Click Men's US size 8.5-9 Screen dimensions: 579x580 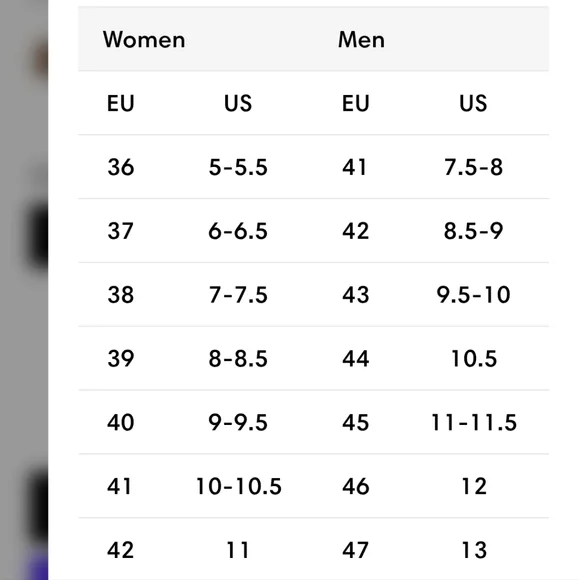click(x=473, y=231)
